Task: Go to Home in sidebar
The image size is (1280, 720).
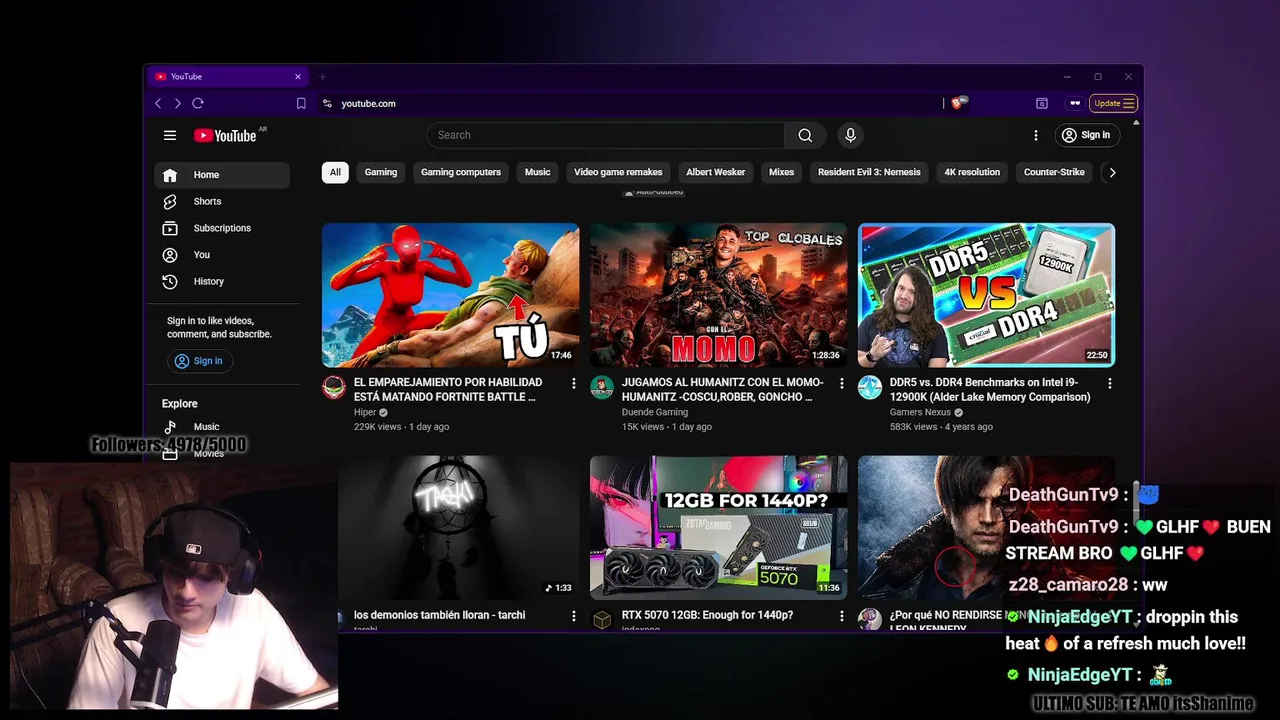Action: [222, 175]
